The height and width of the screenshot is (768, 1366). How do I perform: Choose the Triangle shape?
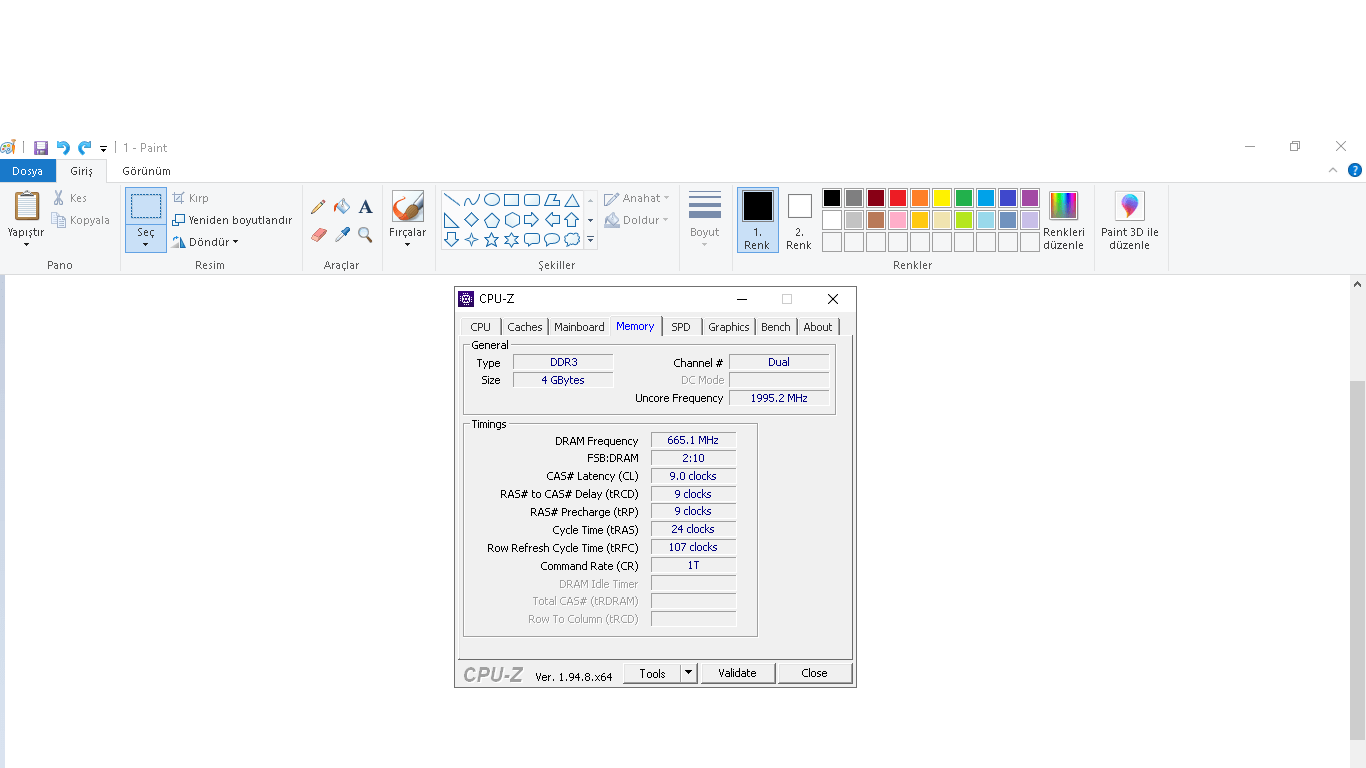point(572,200)
